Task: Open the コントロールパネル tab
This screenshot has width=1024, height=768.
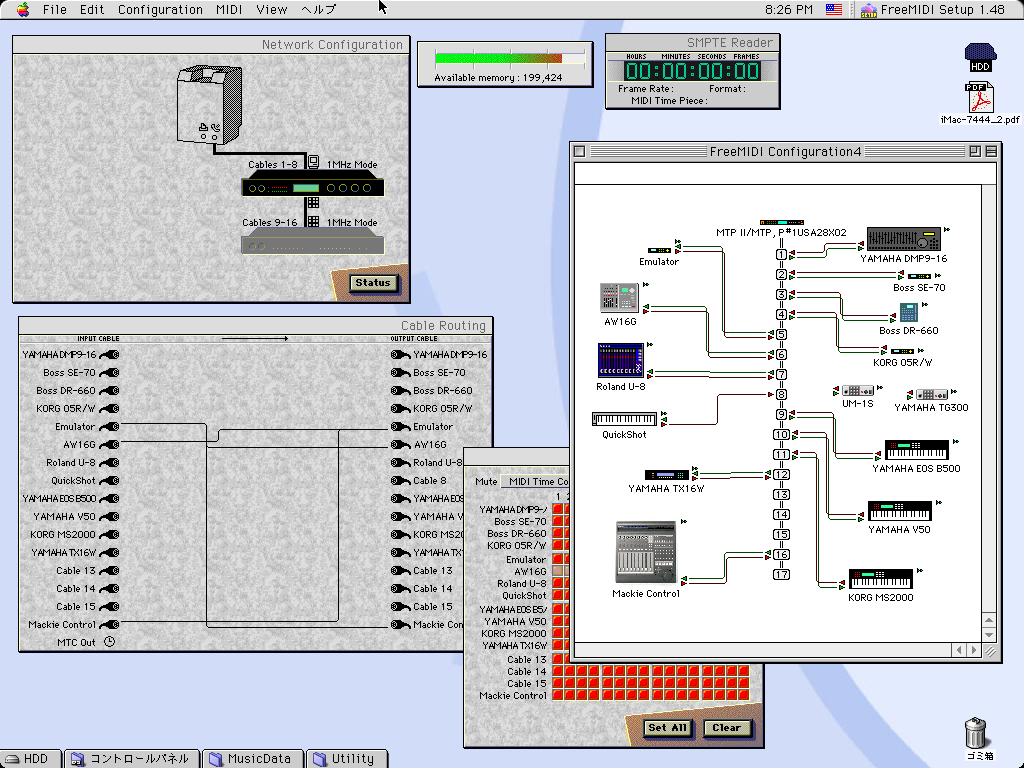Action: tap(132, 758)
